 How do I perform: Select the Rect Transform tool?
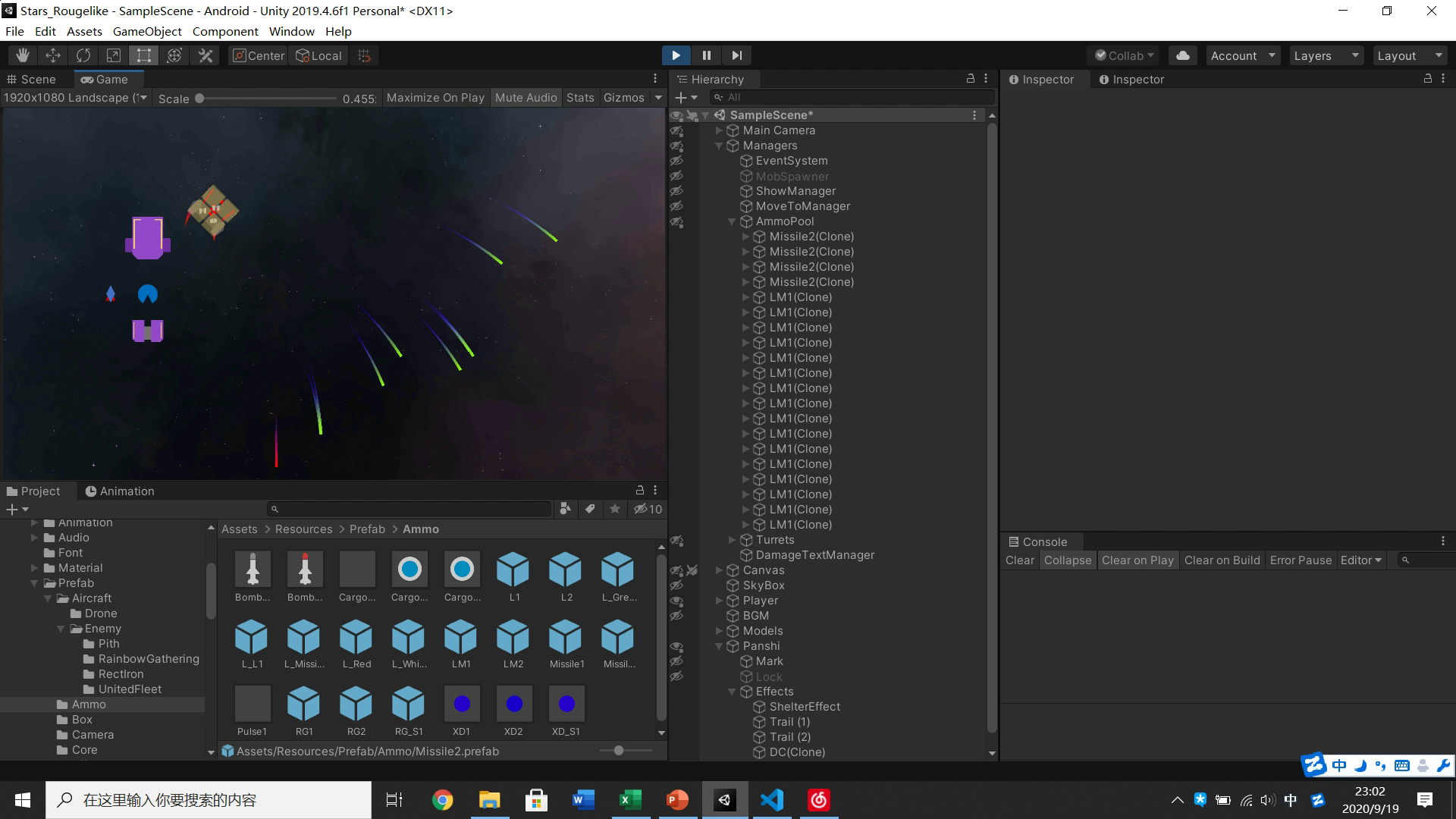pos(143,55)
